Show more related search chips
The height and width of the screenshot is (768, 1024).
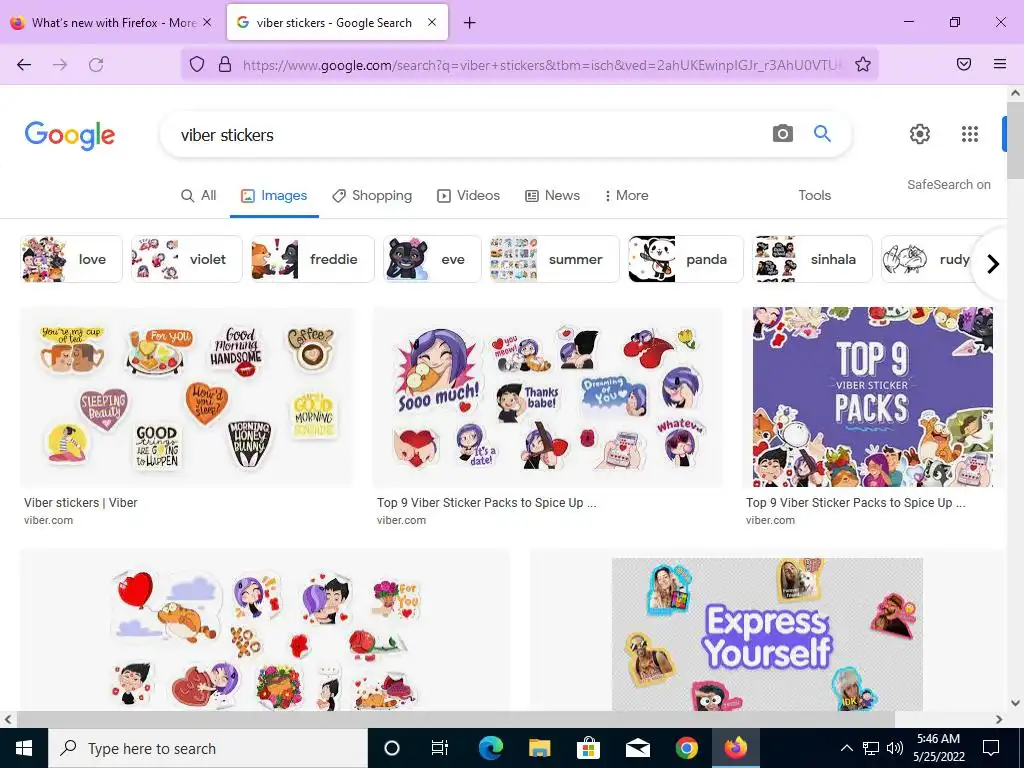(x=993, y=263)
